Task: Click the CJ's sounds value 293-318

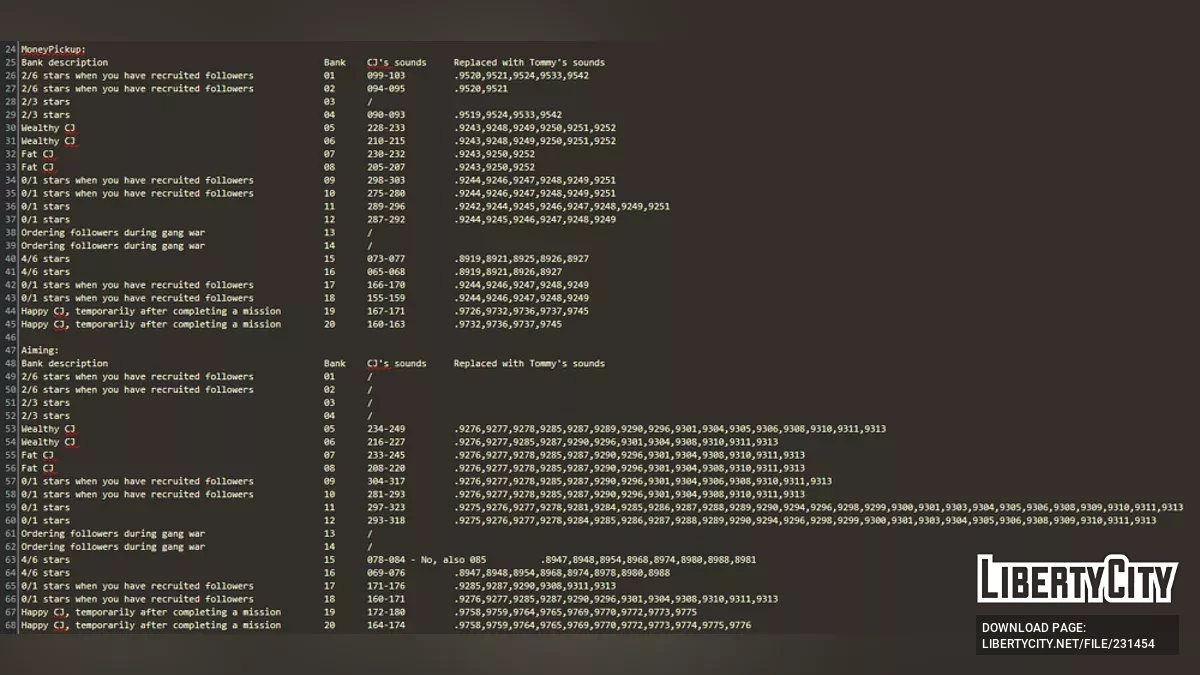Action: (386, 521)
